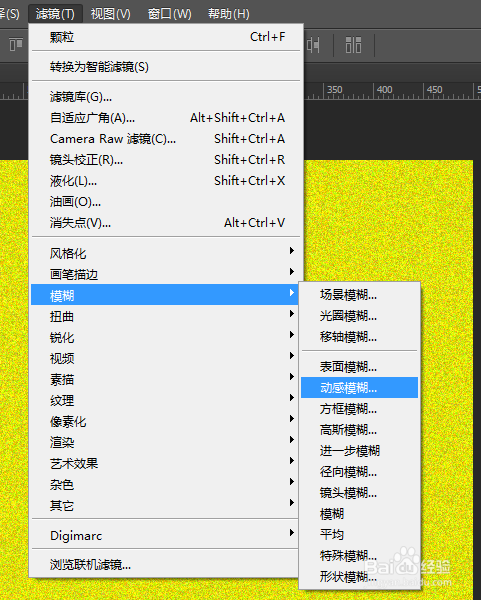Open the 视图(V) menu
481x600 pixels.
tap(111, 14)
